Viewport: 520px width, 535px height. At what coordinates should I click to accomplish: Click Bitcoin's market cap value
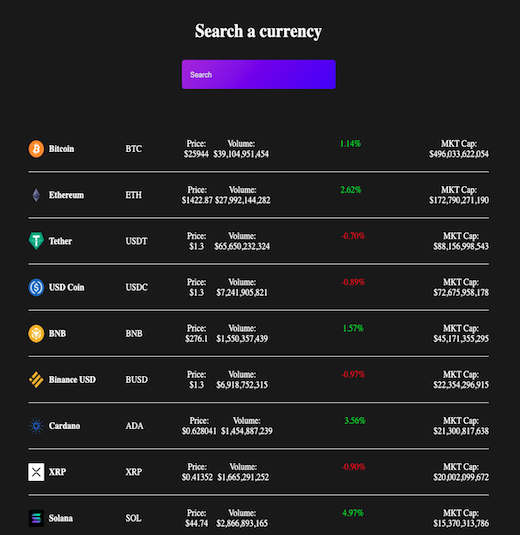pyautogui.click(x=459, y=154)
